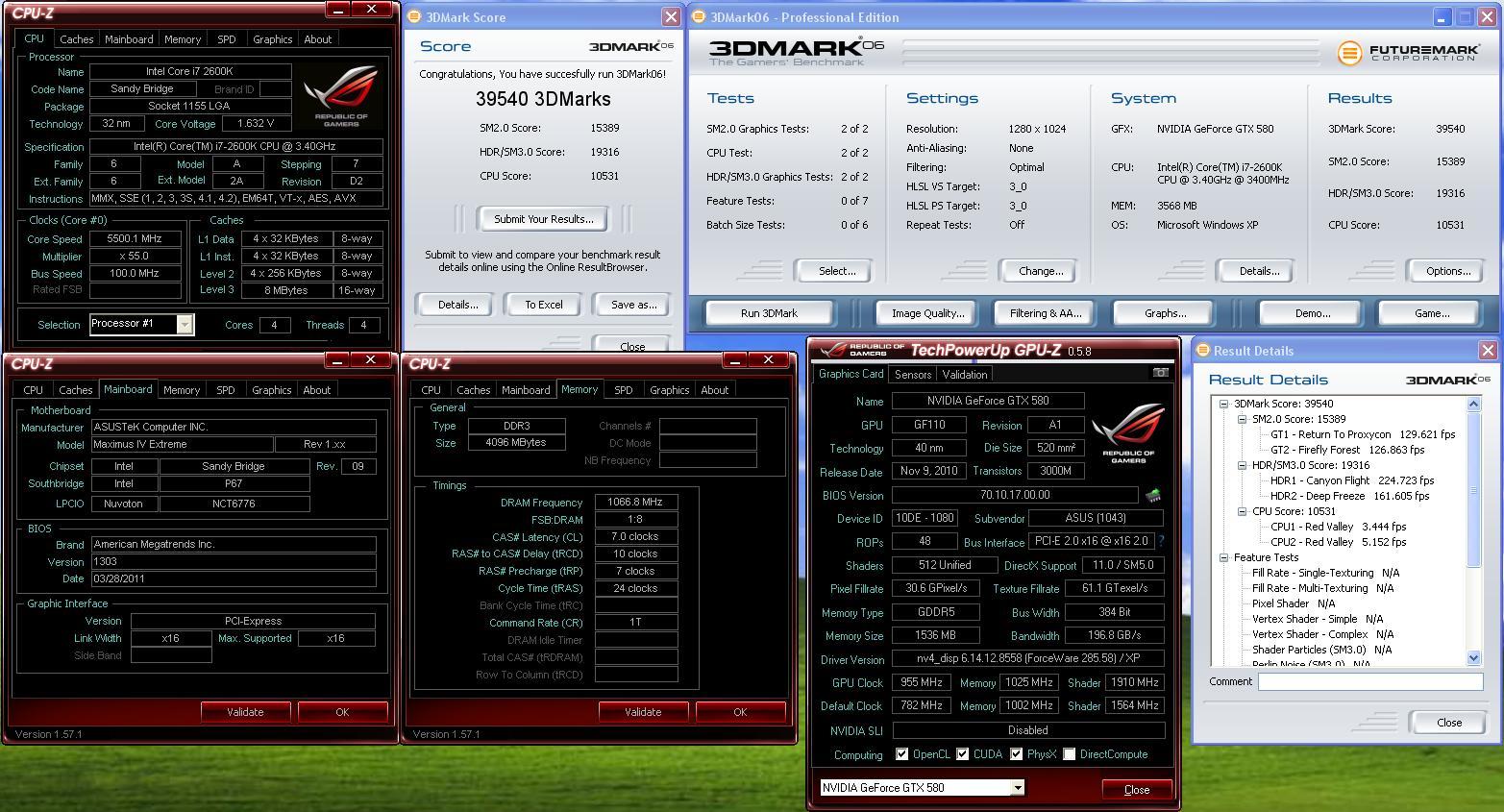1504x812 pixels.
Task: Click the 3DMark06 Professional Edition title bar icon
Action: click(x=699, y=17)
